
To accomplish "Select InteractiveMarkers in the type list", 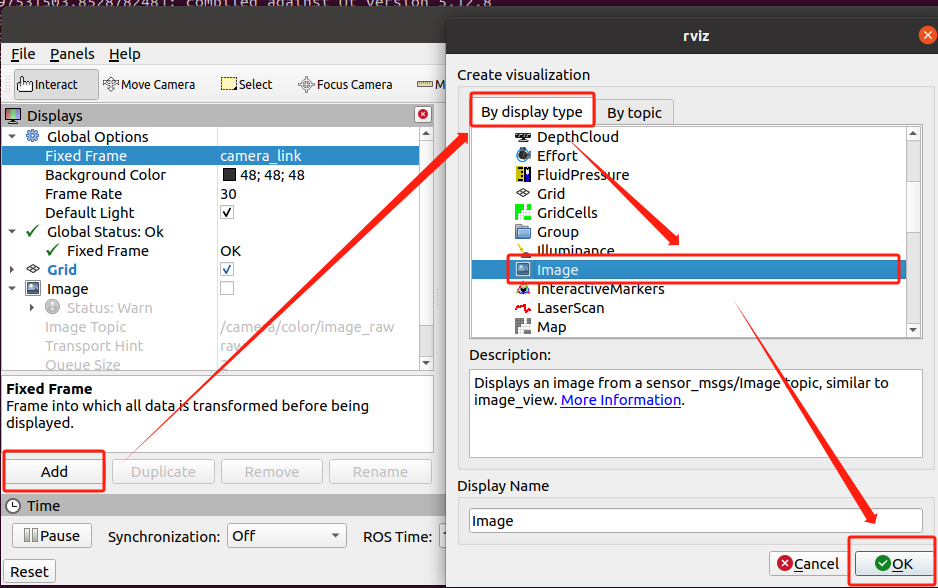I will (x=601, y=289).
